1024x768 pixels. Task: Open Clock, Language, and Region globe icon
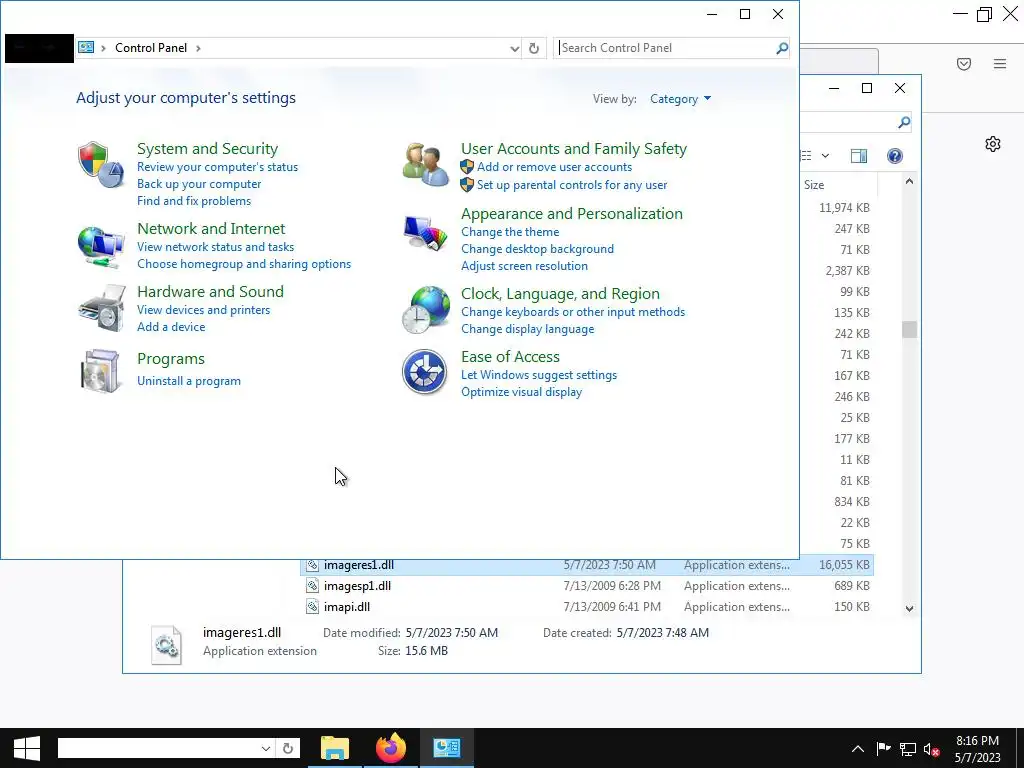[425, 310]
